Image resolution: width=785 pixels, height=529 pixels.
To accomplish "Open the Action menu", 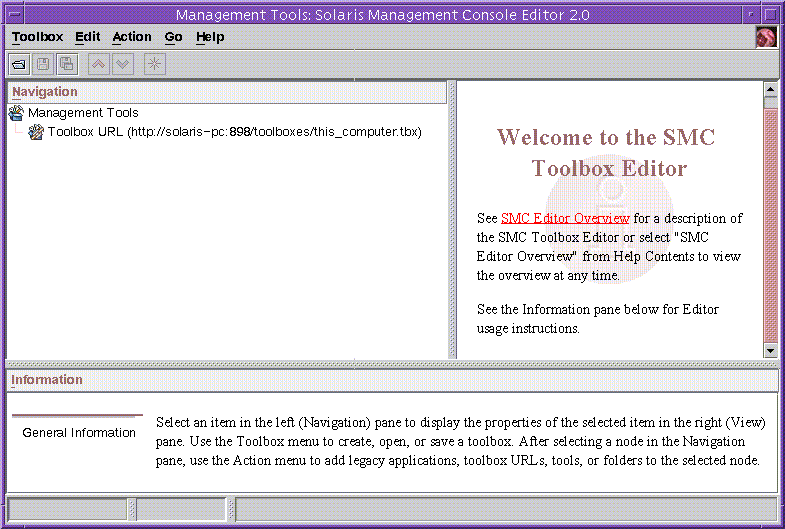I will coord(132,37).
